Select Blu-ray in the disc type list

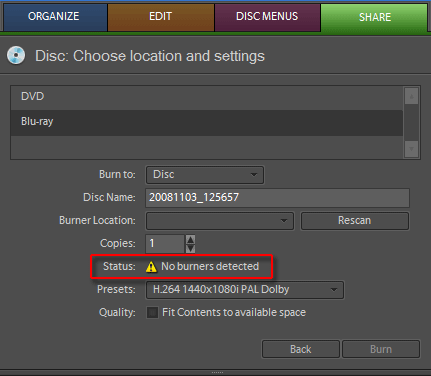(207, 122)
